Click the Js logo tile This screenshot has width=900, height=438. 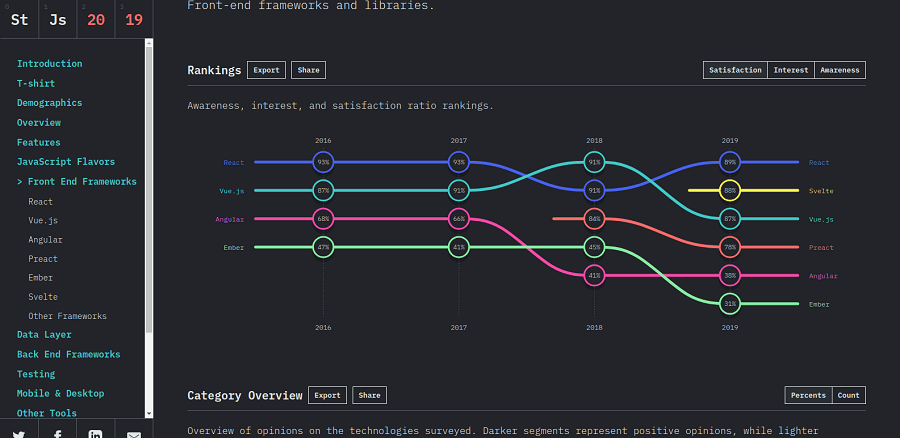click(57, 20)
